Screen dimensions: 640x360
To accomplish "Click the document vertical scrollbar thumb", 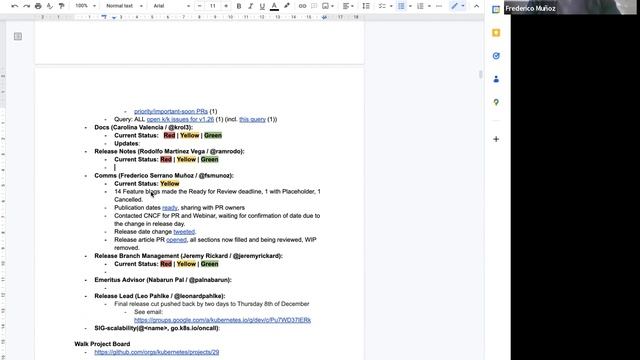I will coord(480,75).
